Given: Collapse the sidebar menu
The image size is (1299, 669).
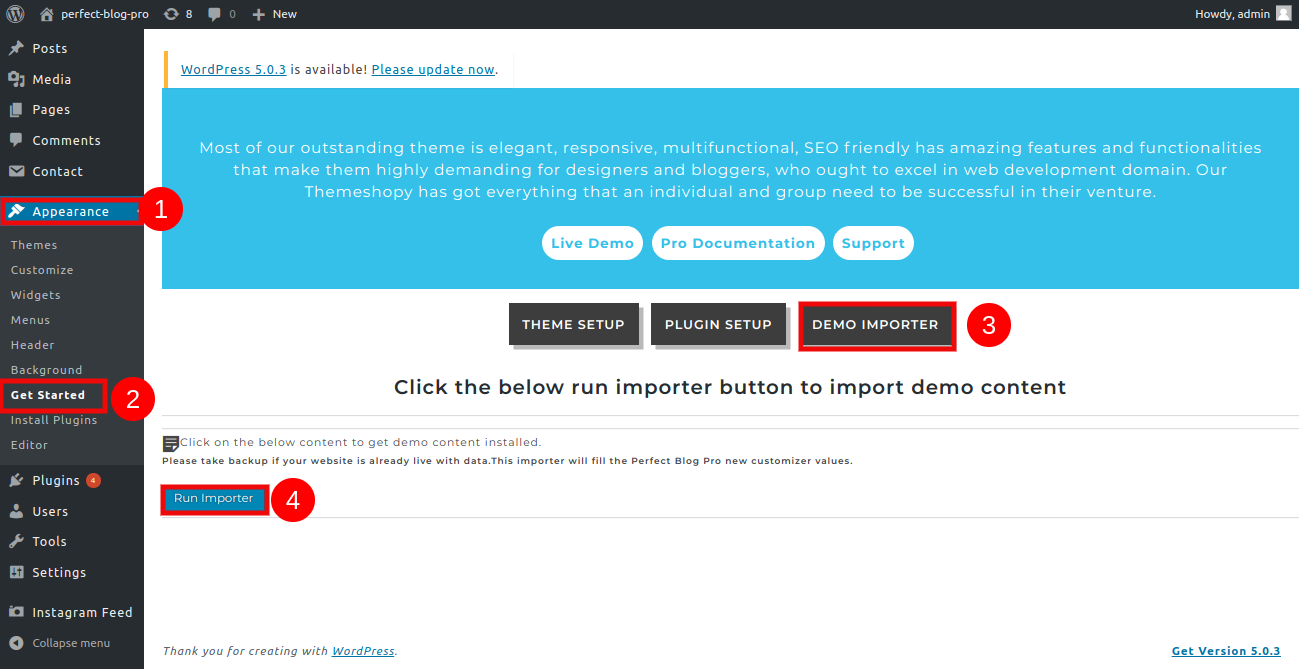Looking at the screenshot, I should 70,643.
